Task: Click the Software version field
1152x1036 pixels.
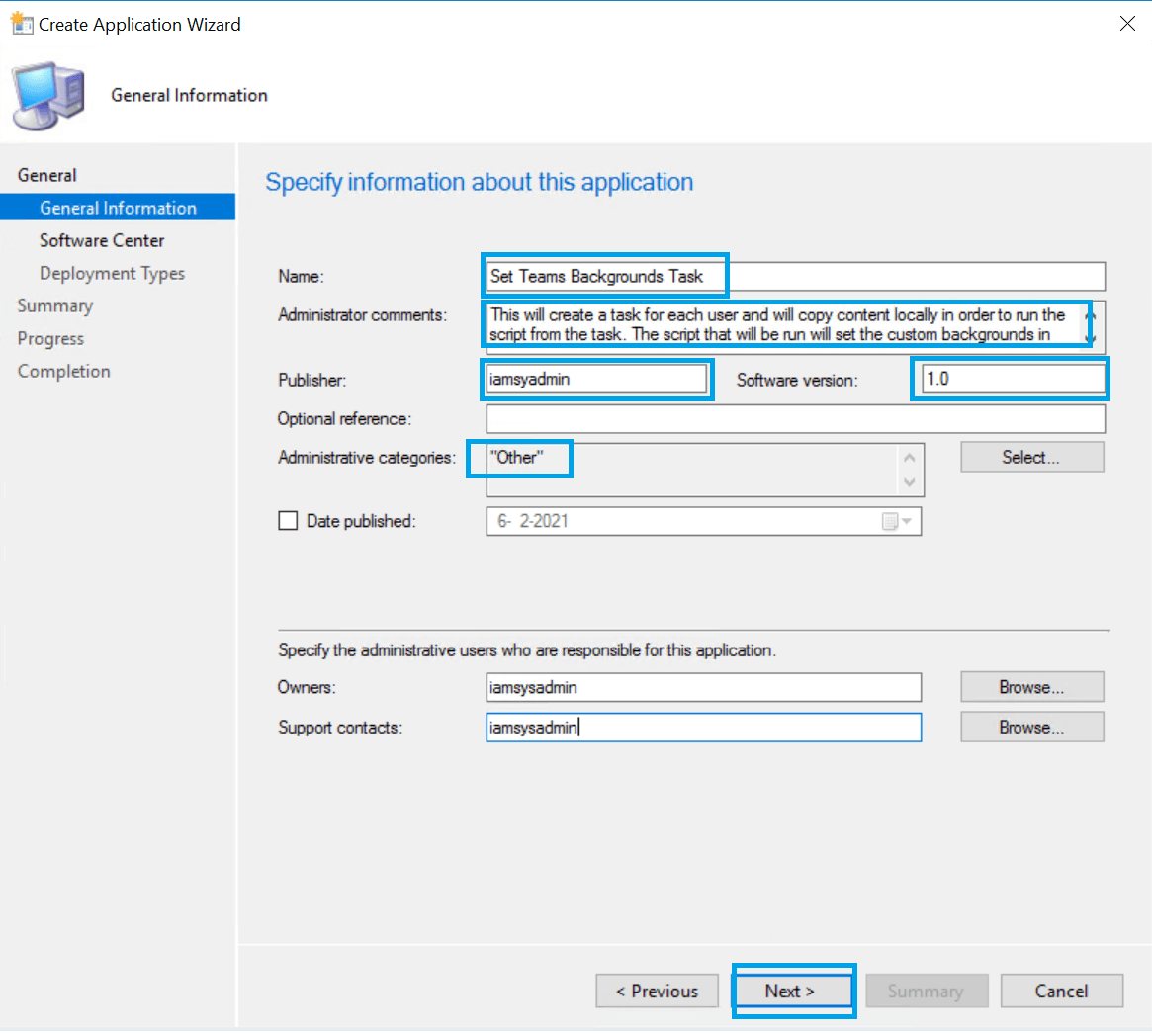Action: [x=1014, y=380]
